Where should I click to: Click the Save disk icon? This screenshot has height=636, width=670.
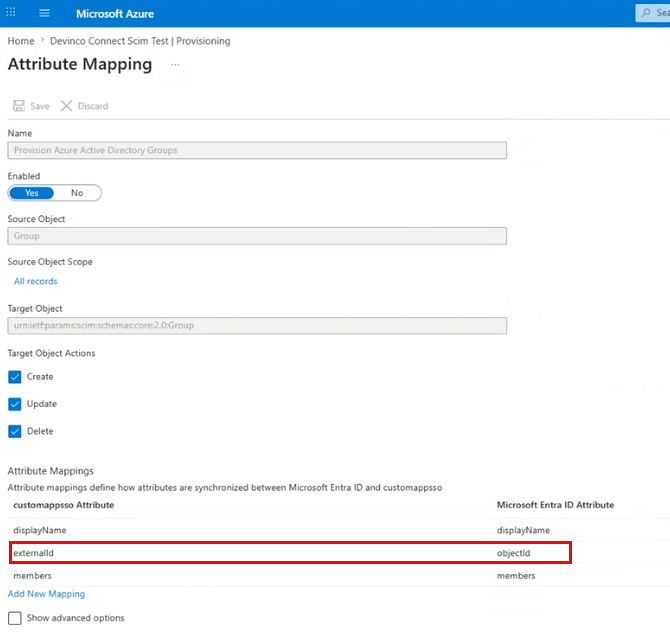pos(19,106)
